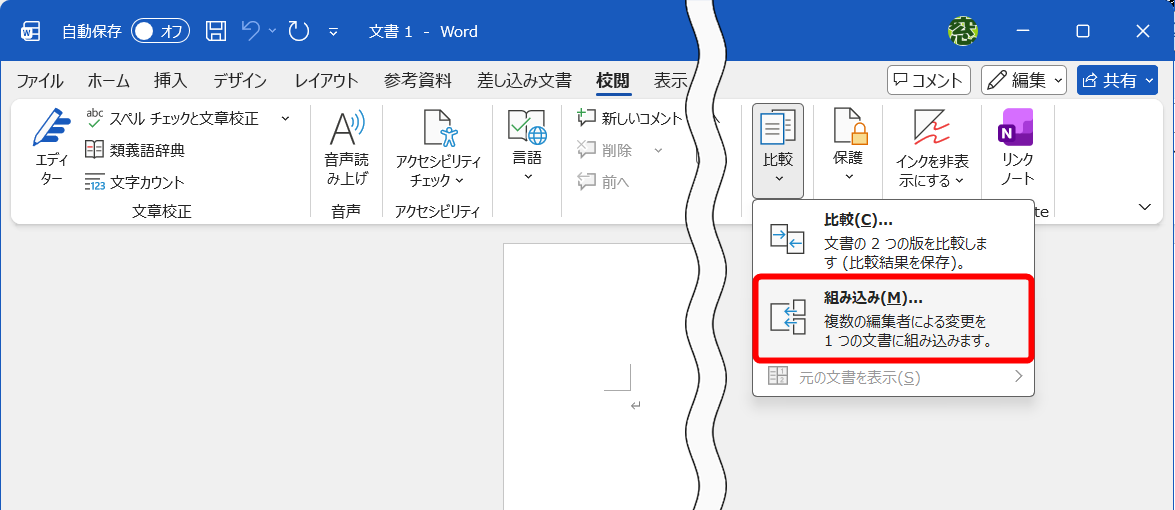Viewport: 1175px width, 510px height.
Task: Switch to the レイアウト tab
Action: (326, 81)
